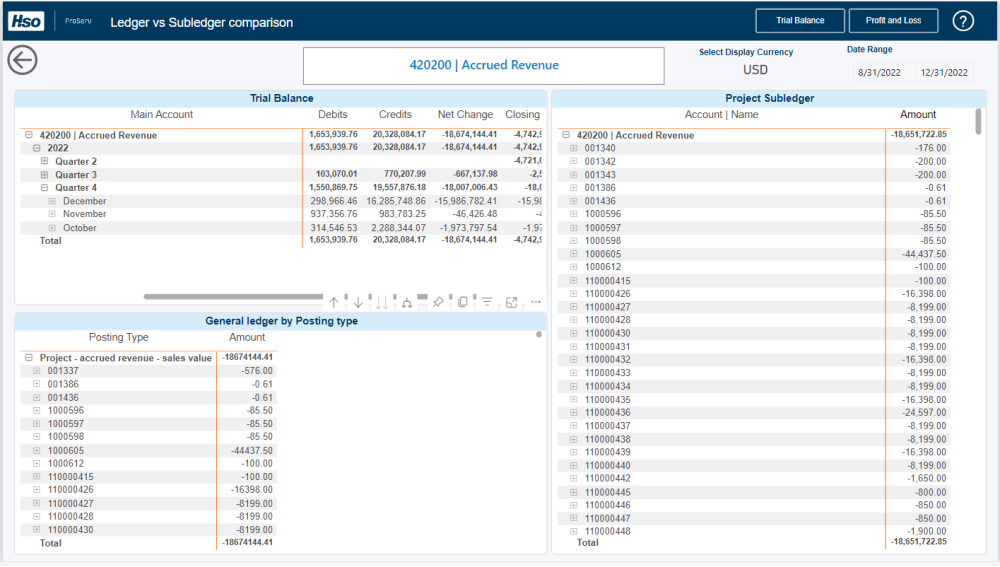
Task: Collapse Project - accrued revenue posting type
Action: click(x=29, y=357)
